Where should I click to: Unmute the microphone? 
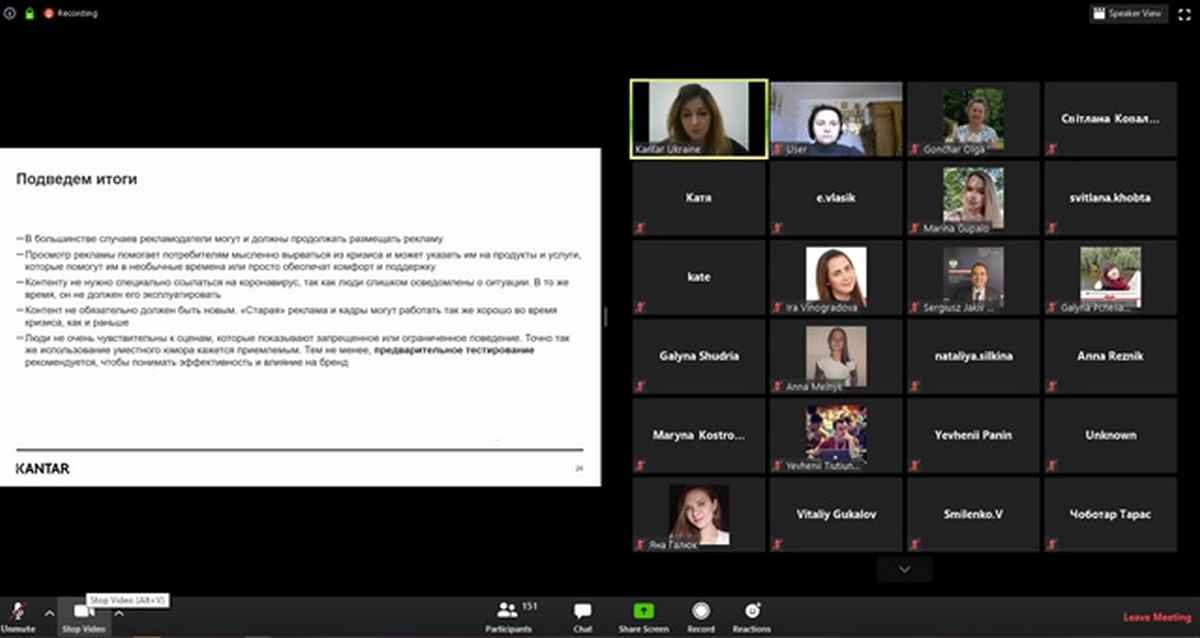click(x=17, y=613)
